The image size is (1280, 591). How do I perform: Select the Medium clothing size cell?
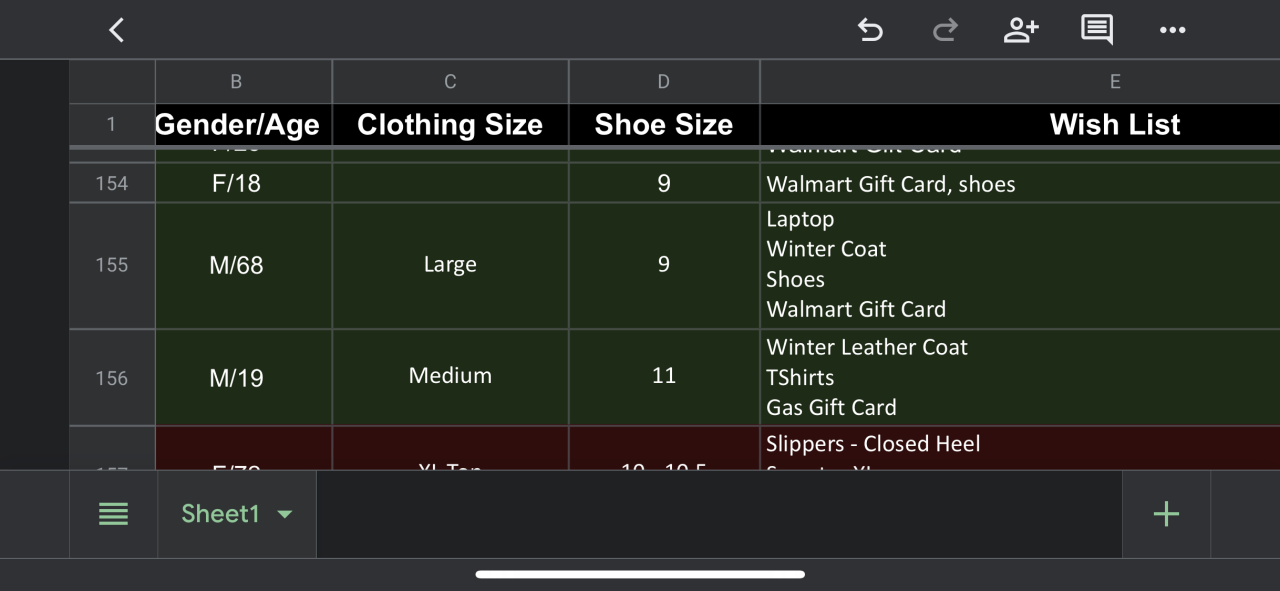click(x=450, y=376)
